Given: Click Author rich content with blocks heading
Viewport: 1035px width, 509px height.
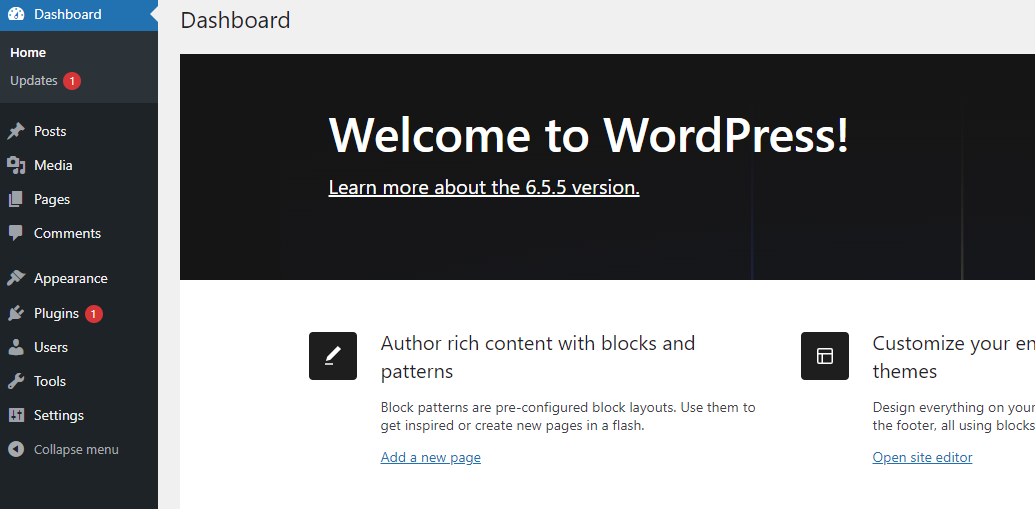Looking at the screenshot, I should click(x=538, y=357).
